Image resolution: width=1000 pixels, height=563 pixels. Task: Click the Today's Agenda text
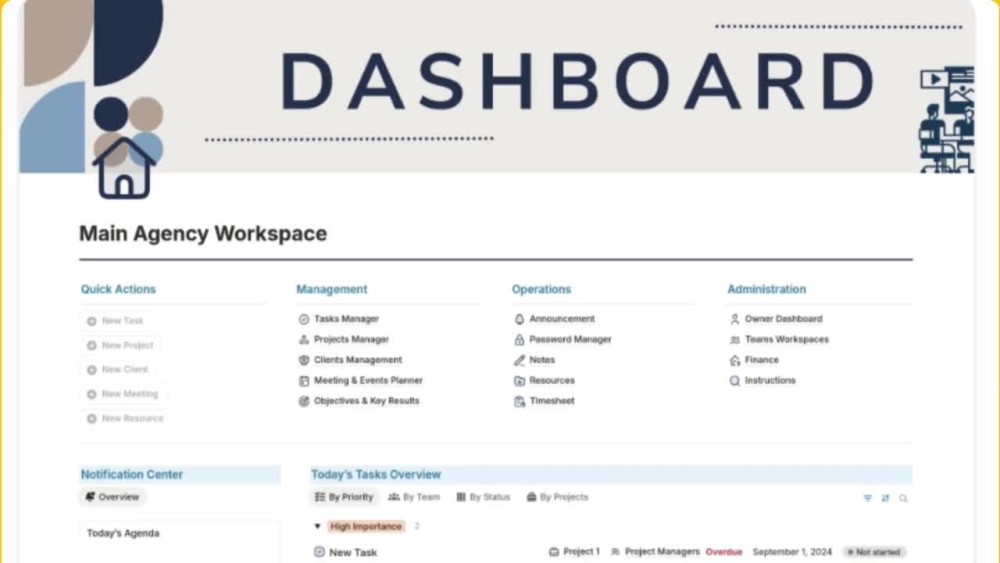[123, 533]
